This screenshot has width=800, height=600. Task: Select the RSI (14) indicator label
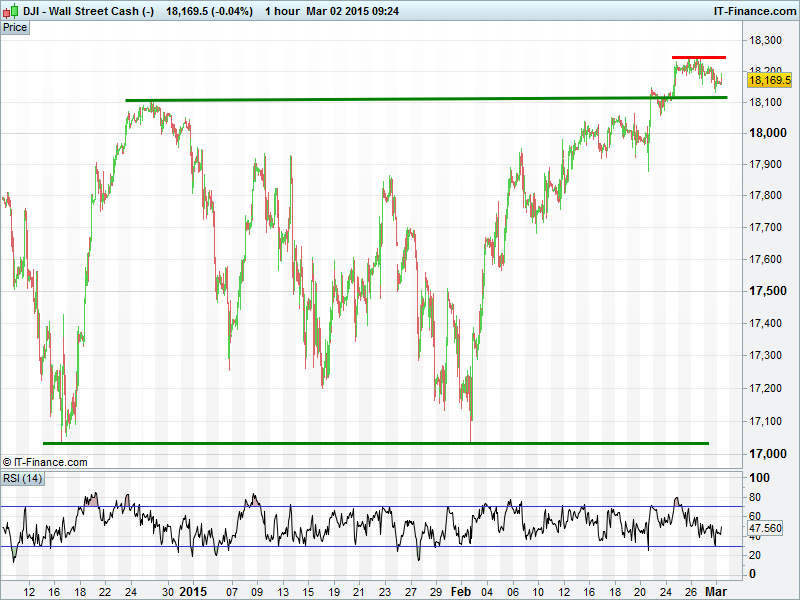(x=23, y=478)
